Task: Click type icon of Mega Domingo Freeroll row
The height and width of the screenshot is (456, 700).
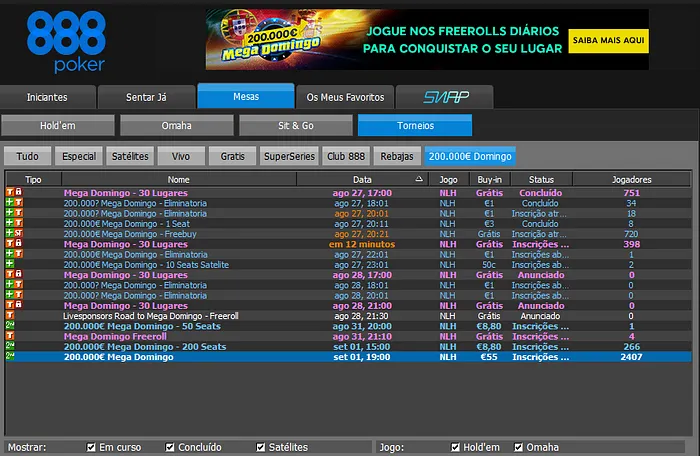Action: tap(9, 335)
